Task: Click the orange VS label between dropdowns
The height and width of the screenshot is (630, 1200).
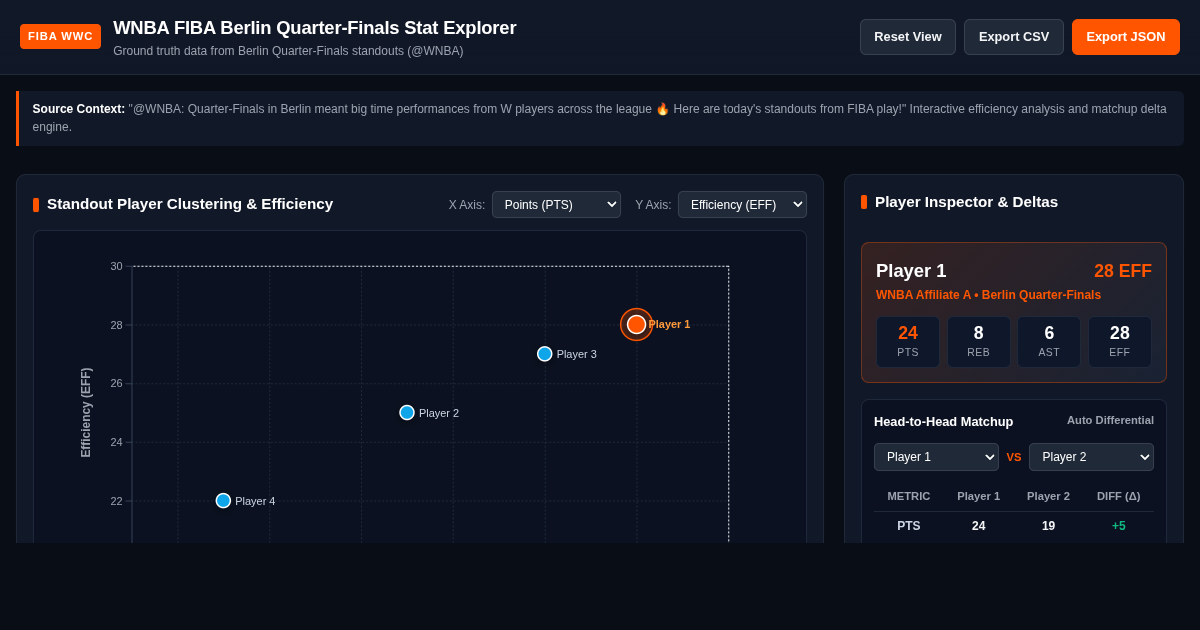Action: [1014, 458]
